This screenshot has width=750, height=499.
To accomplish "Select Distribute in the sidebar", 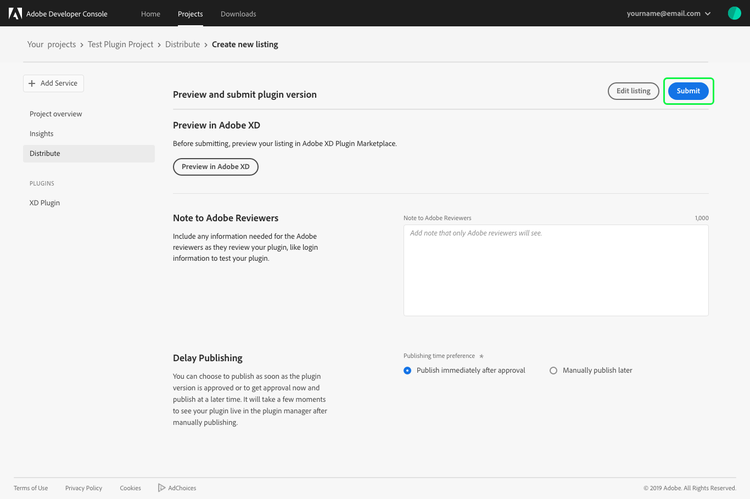I will tap(89, 154).
